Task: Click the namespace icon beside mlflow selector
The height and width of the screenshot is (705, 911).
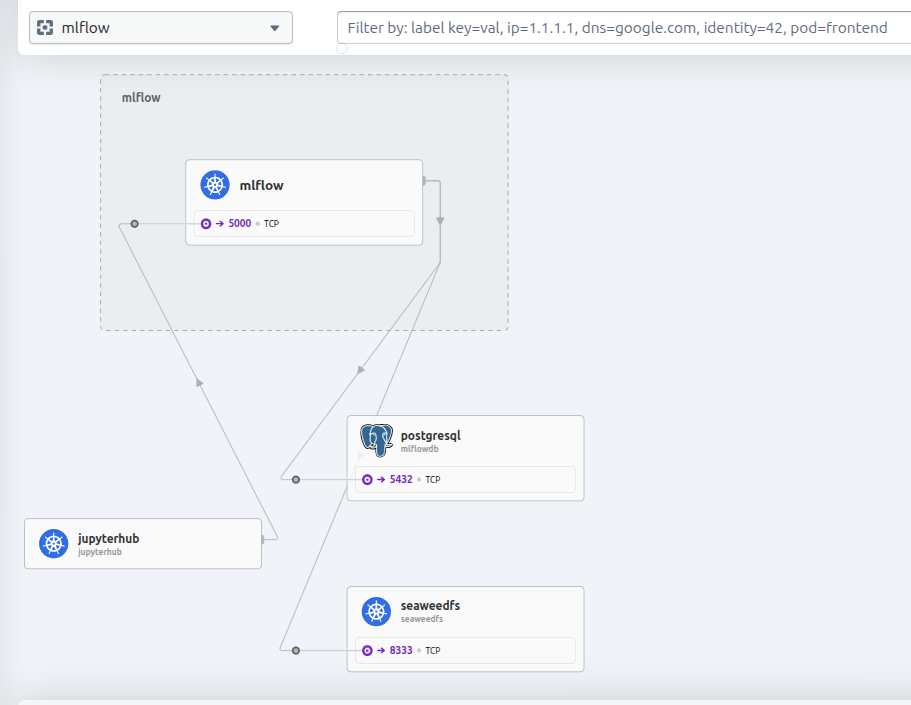Action: pos(45,27)
